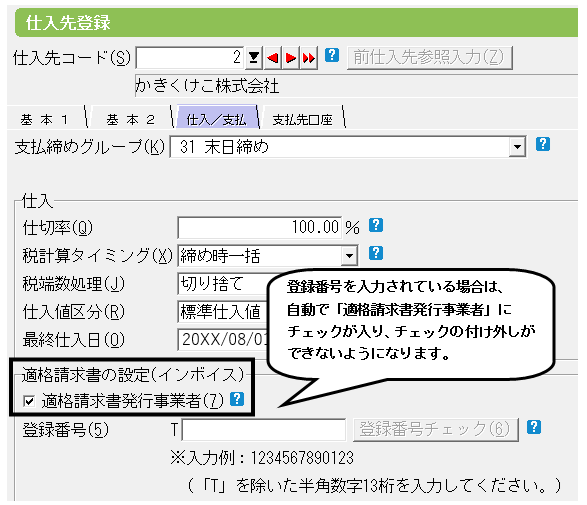Image resolution: width=587 pixels, height=505 pixels.
Task: Open help icon beside 登録番号チェック button
Action: (534, 427)
